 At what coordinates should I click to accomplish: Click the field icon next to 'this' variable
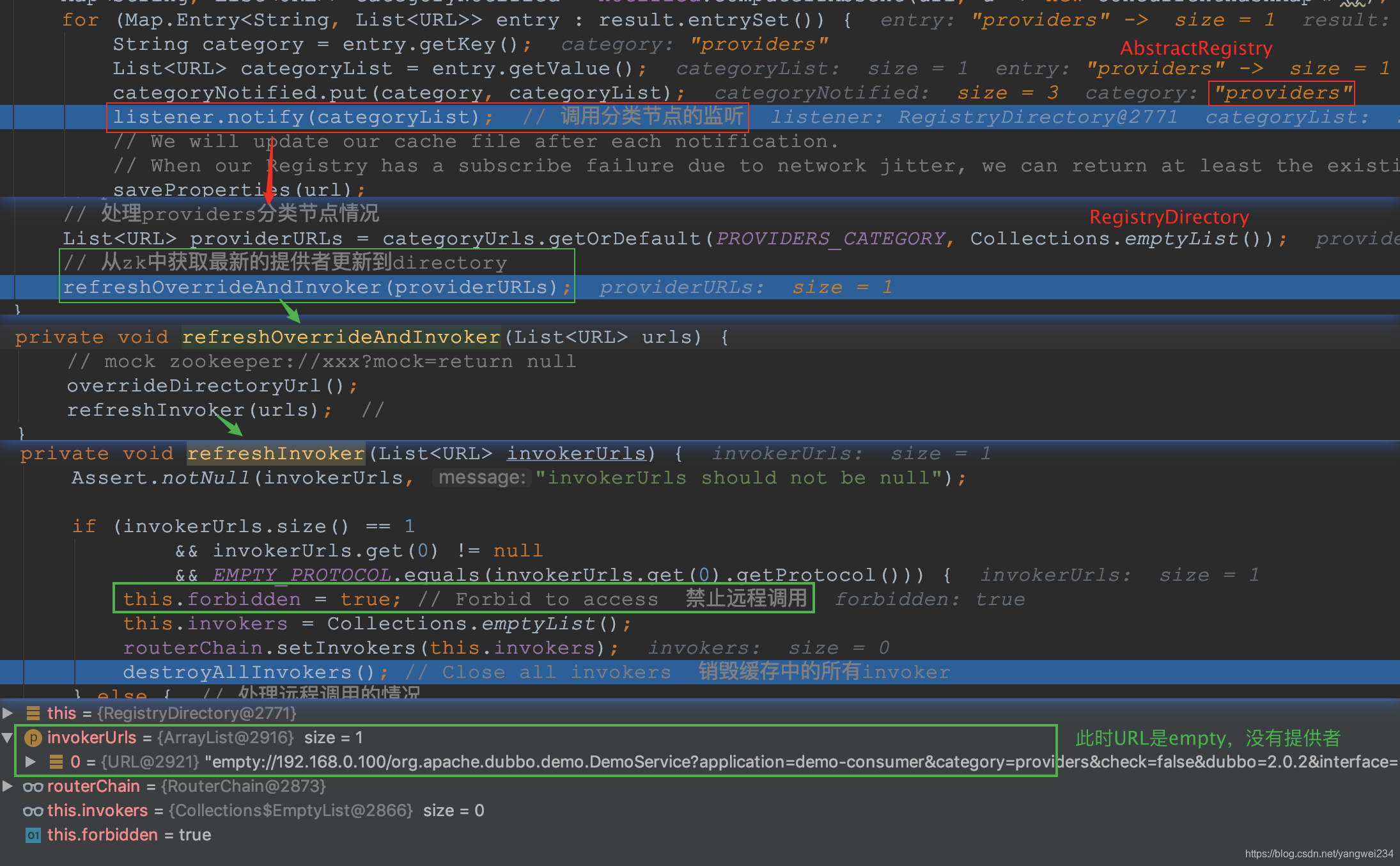(33, 713)
